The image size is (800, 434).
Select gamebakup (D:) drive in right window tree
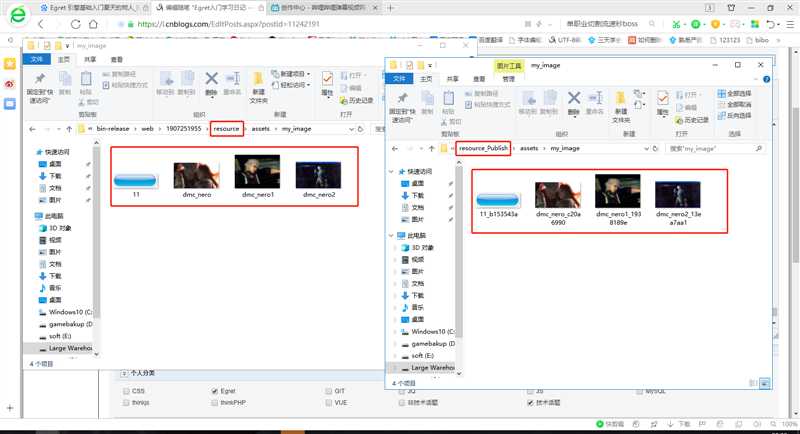pyautogui.click(x=428, y=344)
